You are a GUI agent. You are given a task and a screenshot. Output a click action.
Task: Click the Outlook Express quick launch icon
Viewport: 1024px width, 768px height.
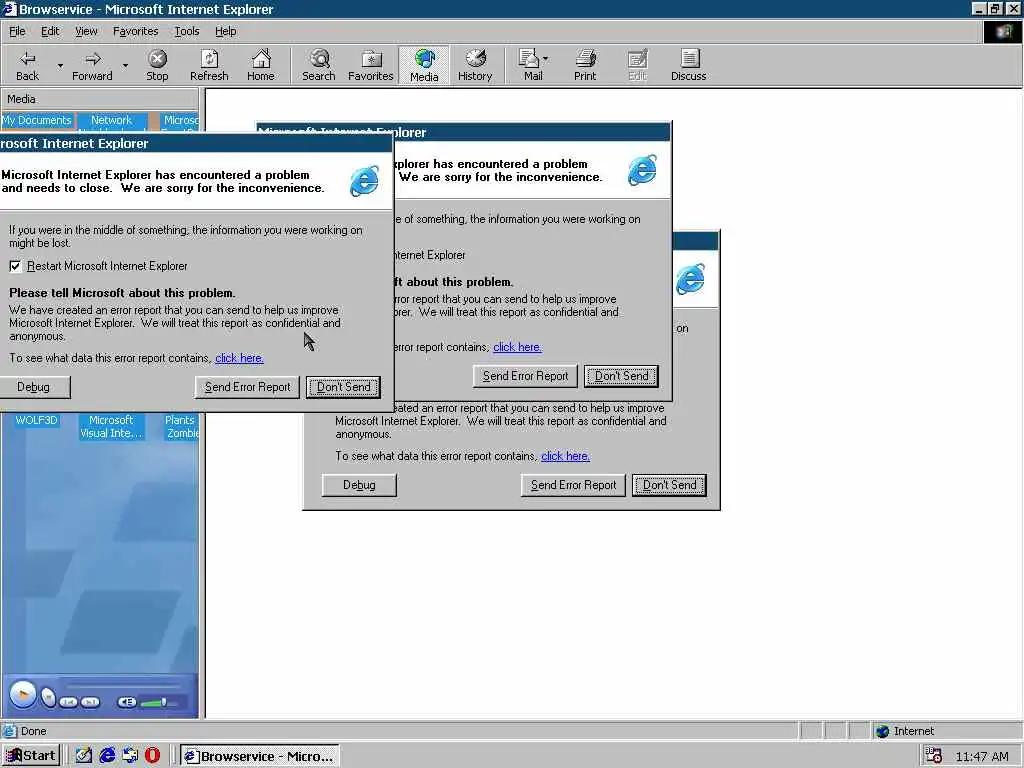click(x=130, y=756)
